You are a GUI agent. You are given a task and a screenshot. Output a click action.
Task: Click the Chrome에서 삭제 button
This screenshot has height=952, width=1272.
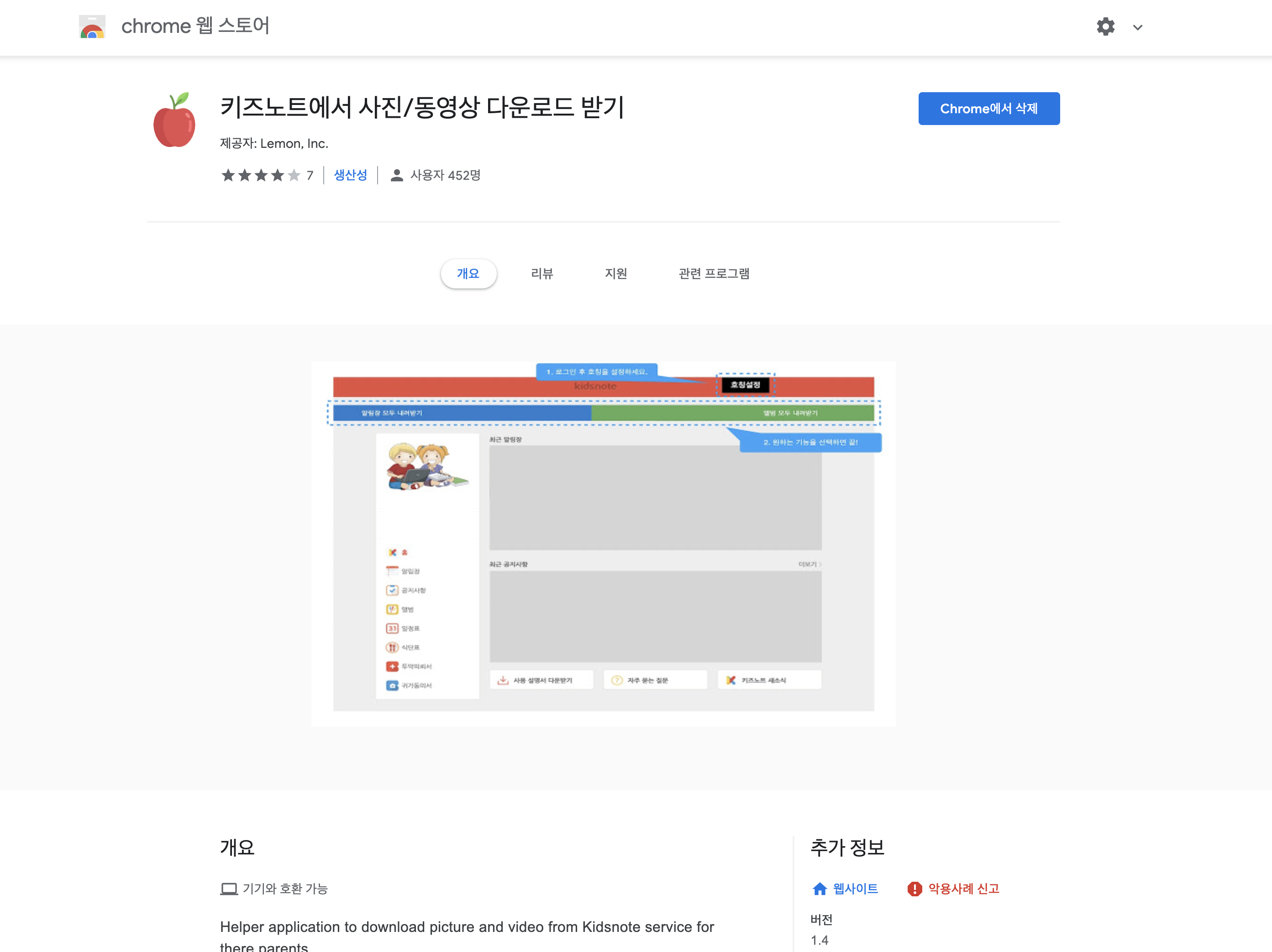988,109
